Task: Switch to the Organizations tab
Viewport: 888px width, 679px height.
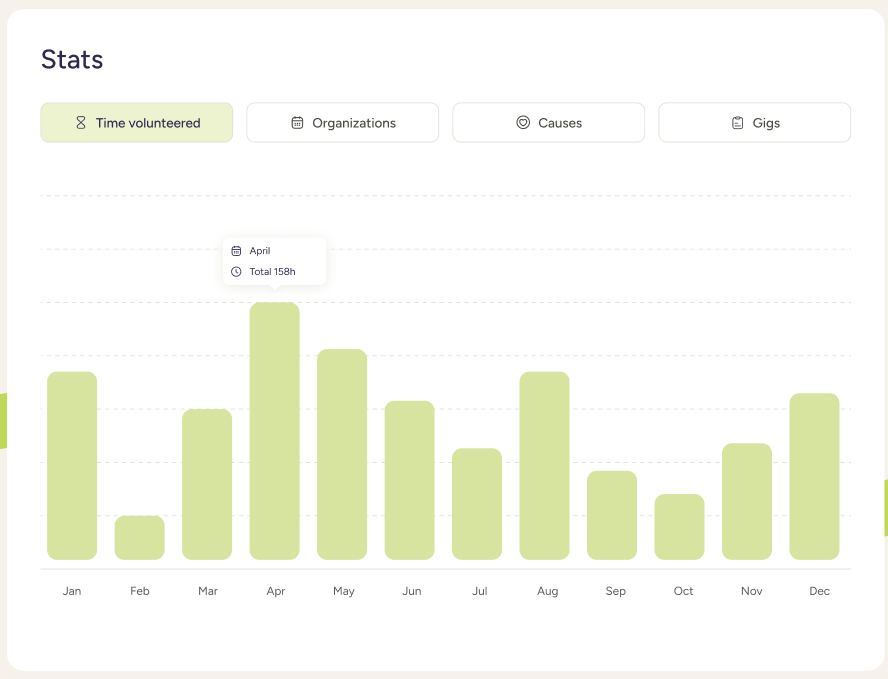Action: 342,123
